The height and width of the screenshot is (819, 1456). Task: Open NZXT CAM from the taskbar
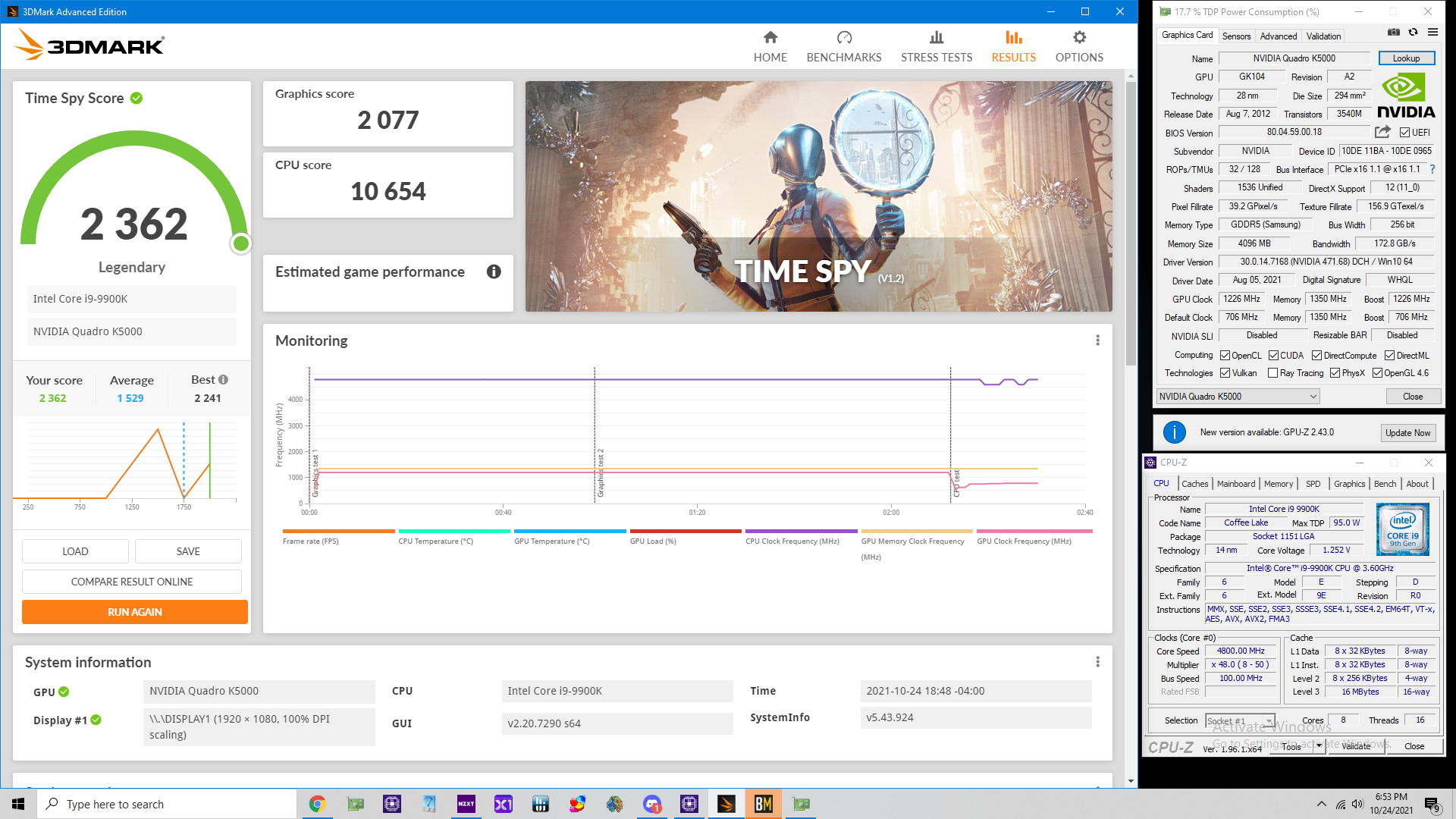tap(466, 804)
